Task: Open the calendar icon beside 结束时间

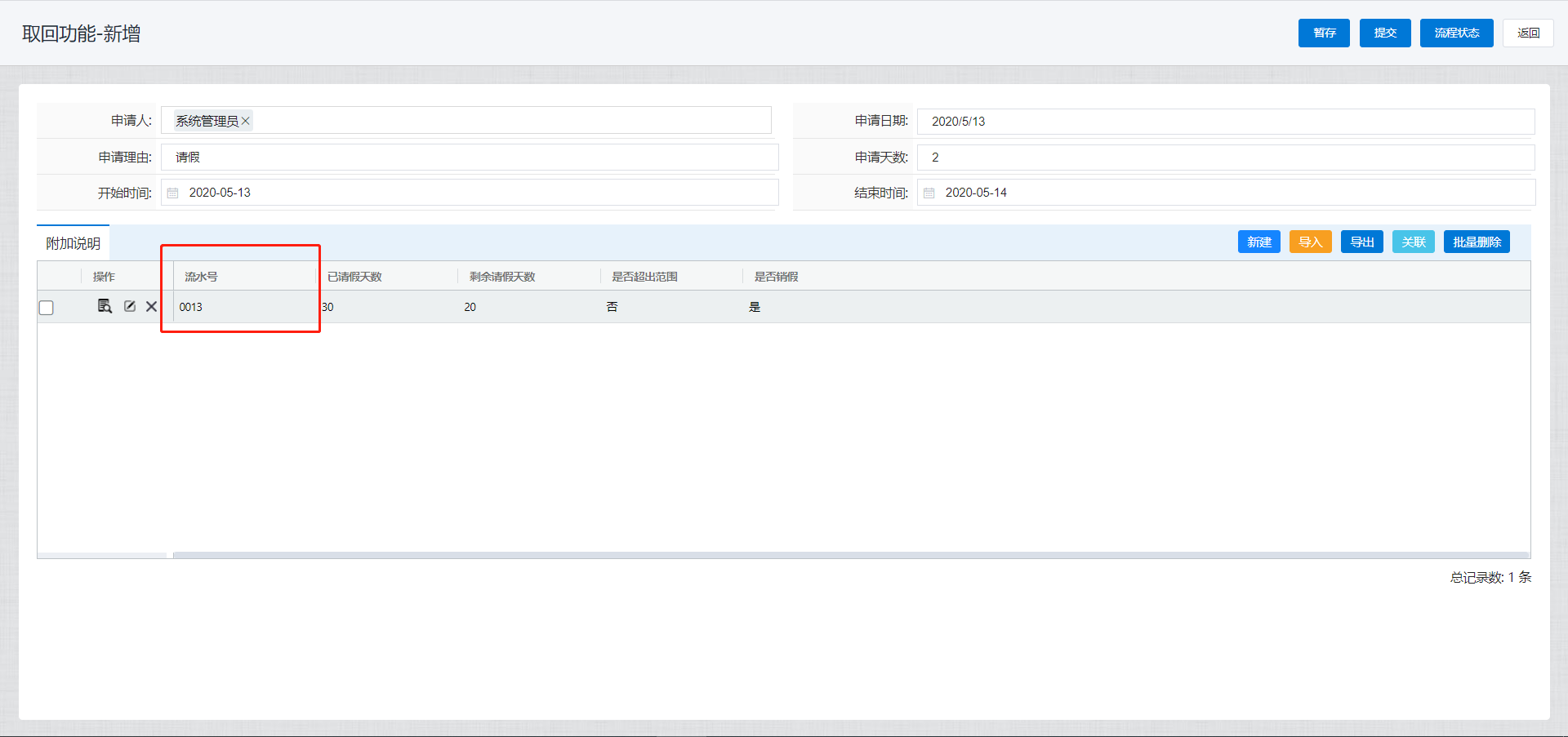Action: [929, 193]
